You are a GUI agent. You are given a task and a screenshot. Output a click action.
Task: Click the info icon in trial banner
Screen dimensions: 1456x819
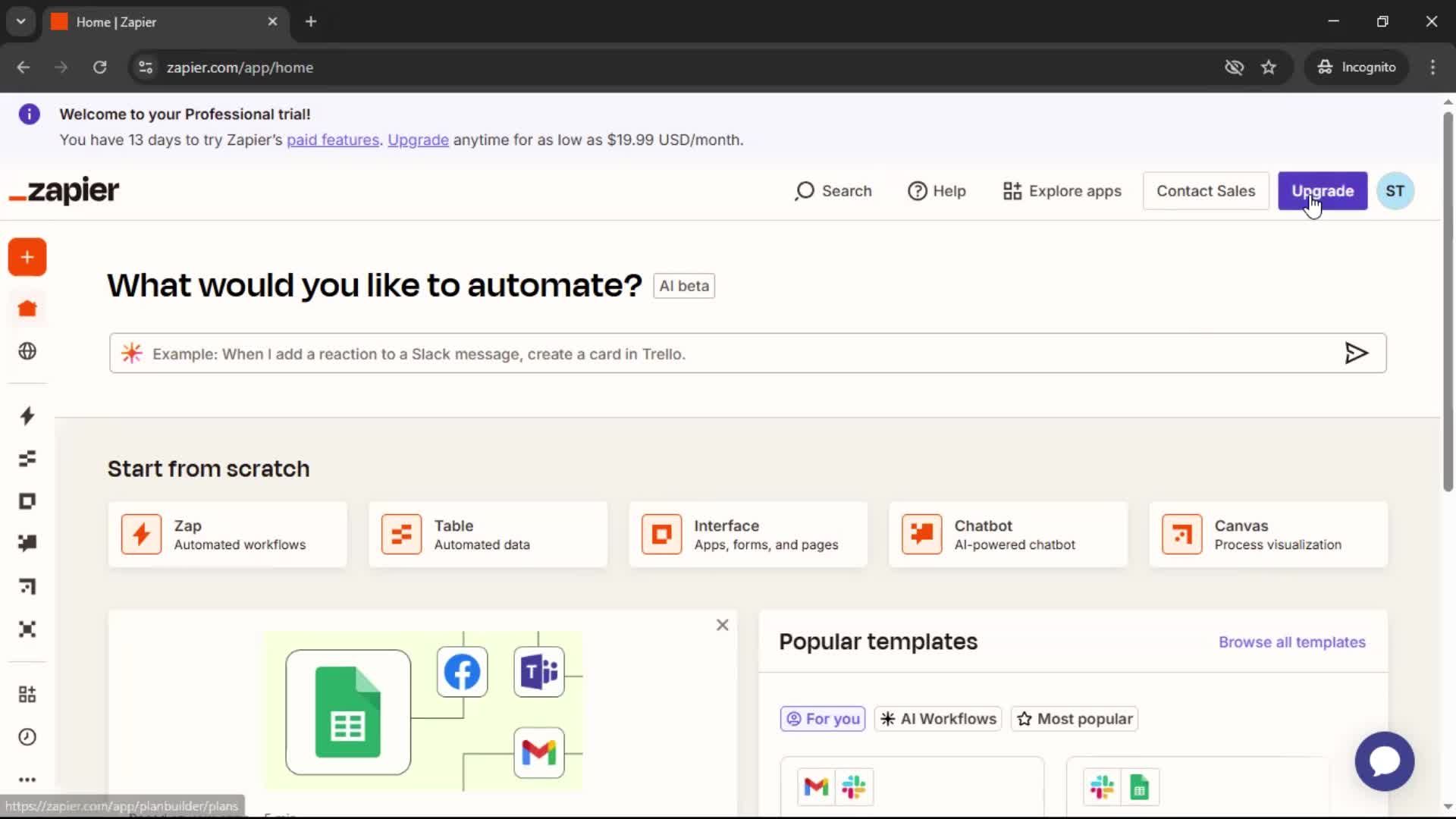(29, 115)
